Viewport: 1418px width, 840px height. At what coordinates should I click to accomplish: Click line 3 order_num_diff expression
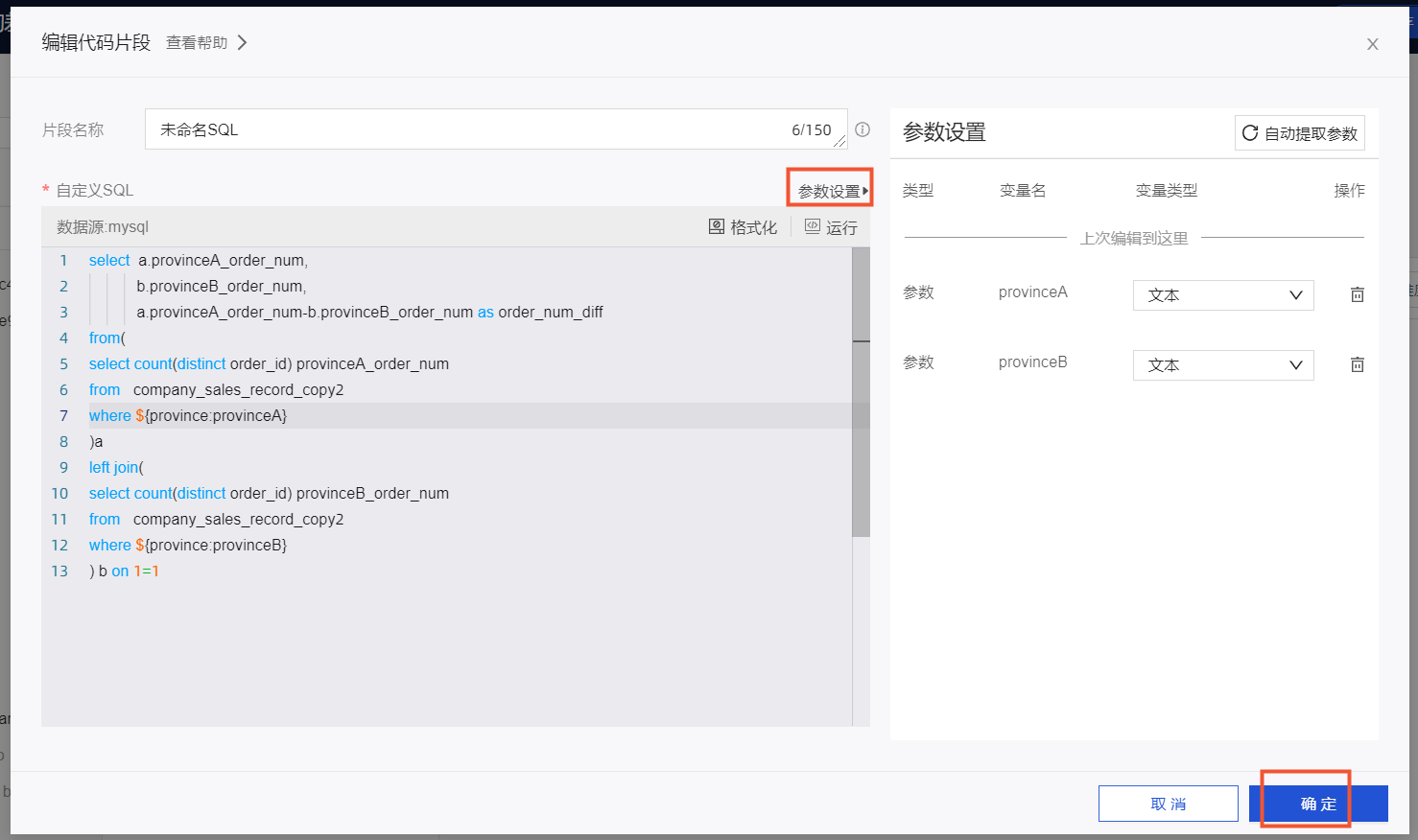click(369, 312)
